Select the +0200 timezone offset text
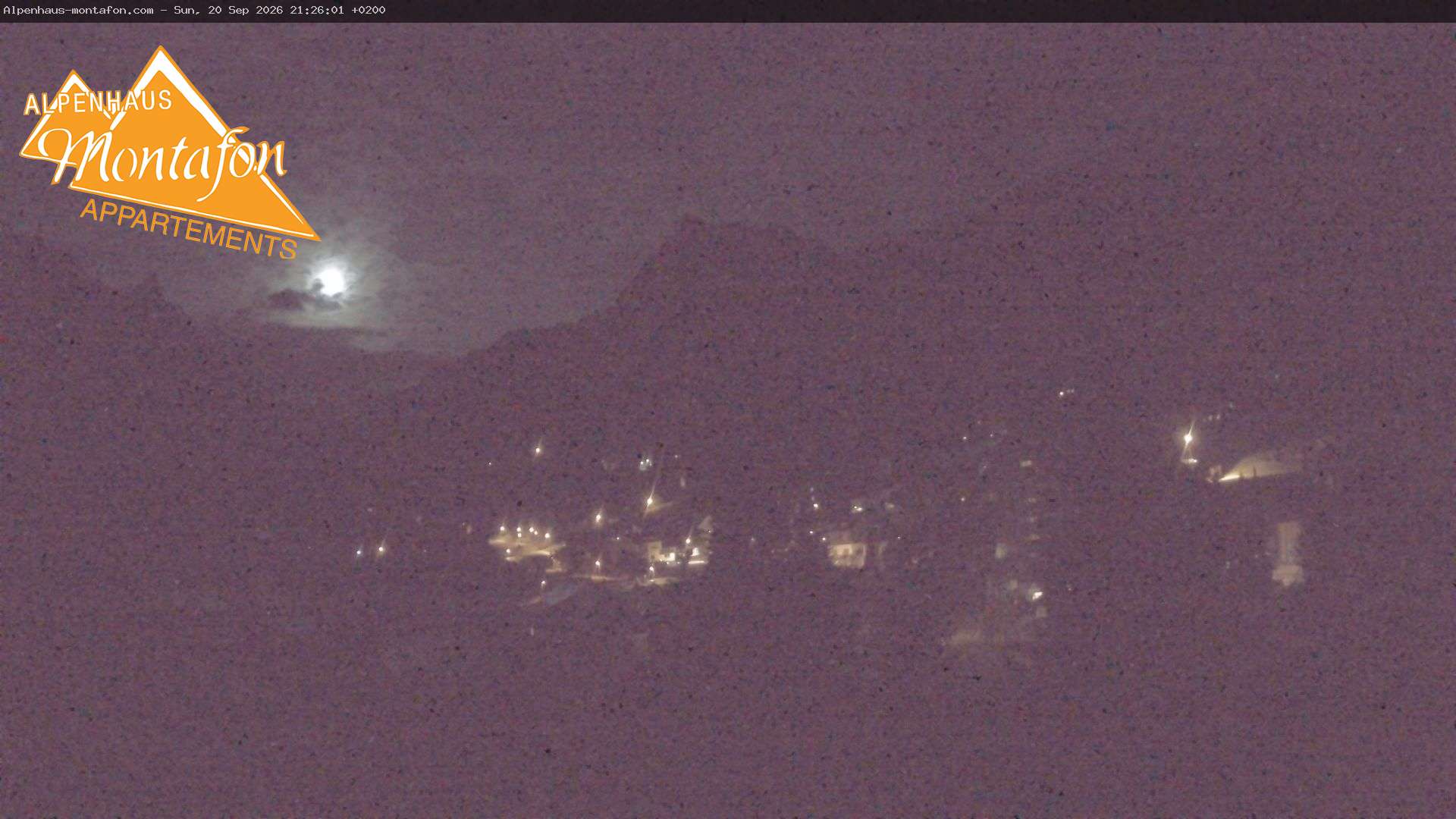 [369, 10]
